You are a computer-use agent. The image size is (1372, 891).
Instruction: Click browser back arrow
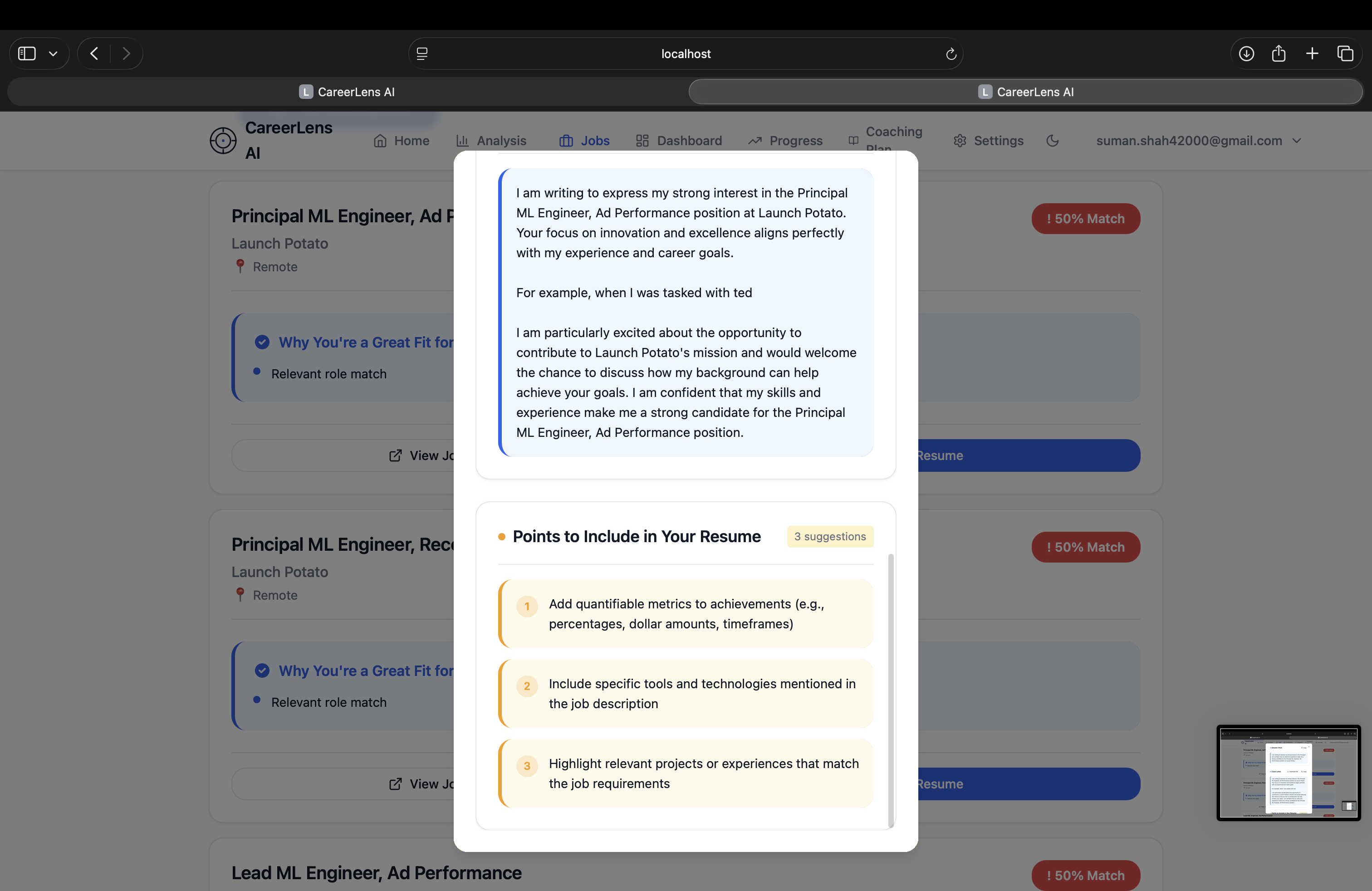[x=94, y=54]
